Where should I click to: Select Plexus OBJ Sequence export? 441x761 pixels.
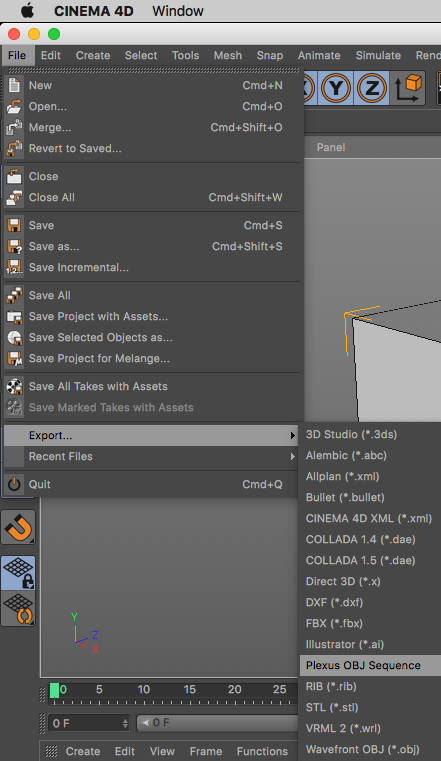coord(370,665)
